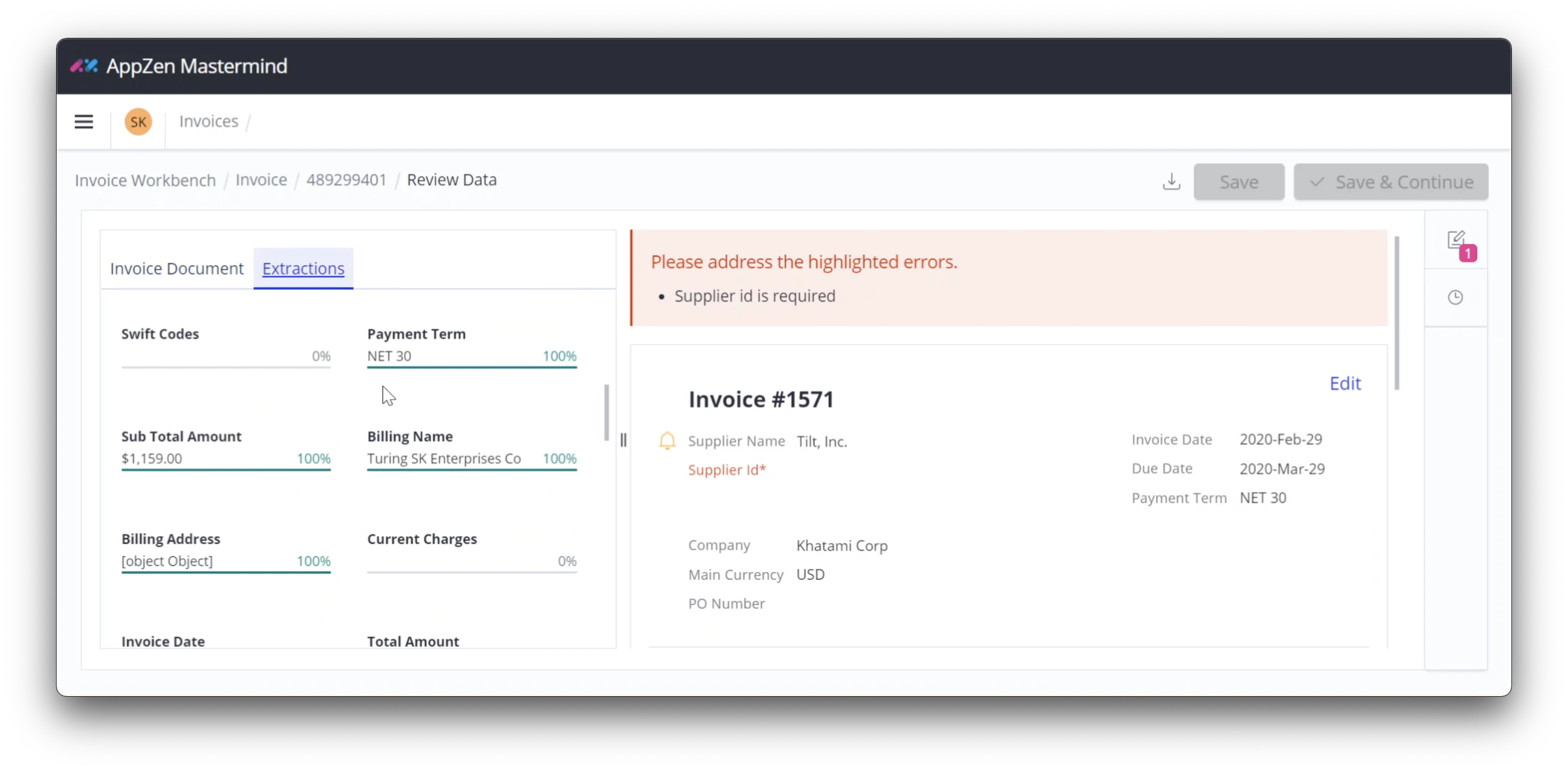The width and height of the screenshot is (1568, 771).
Task: Navigate to Invoice Workbench breadcrumb
Action: tap(145, 180)
